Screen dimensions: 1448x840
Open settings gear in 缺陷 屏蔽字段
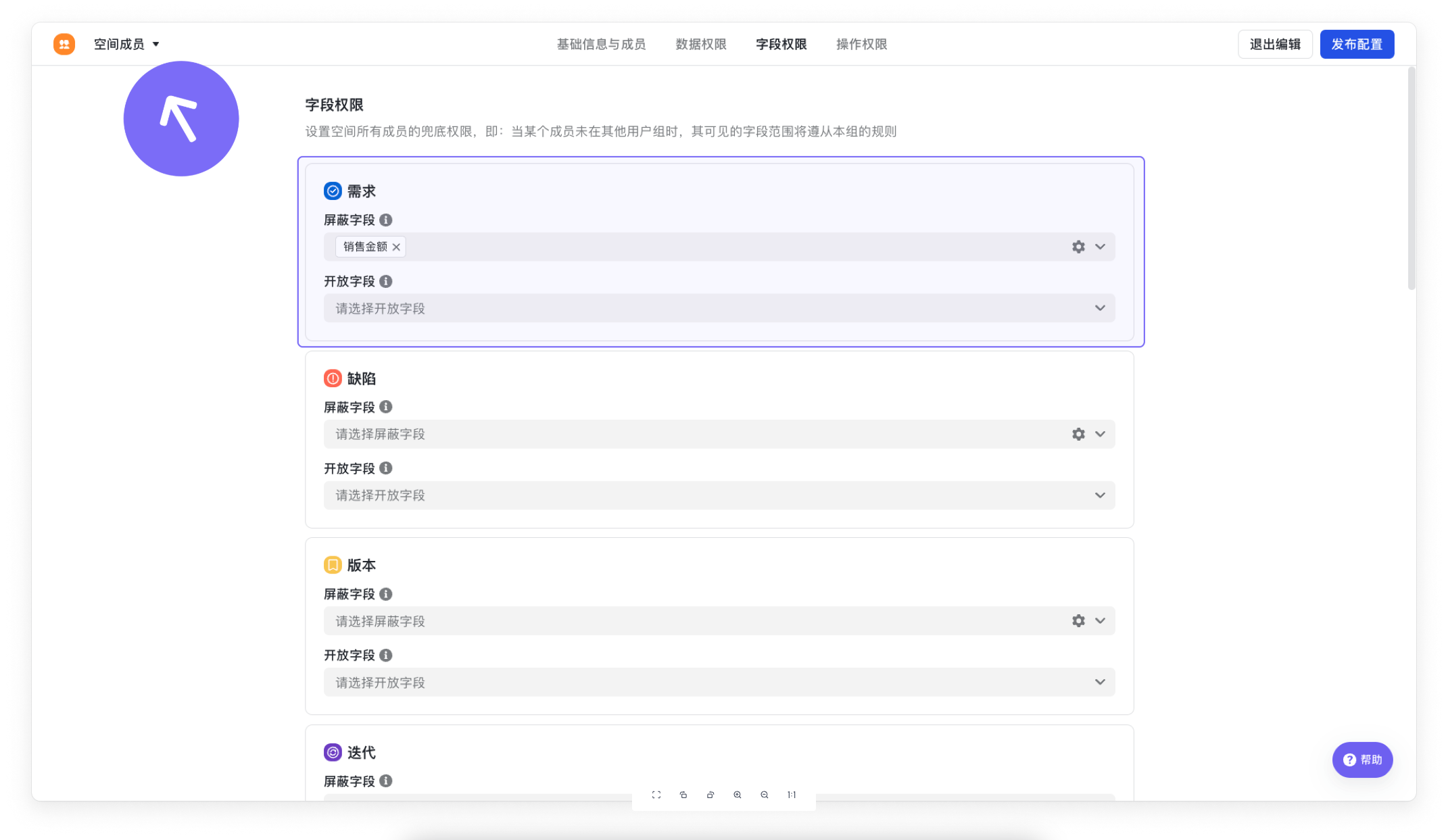click(1078, 434)
